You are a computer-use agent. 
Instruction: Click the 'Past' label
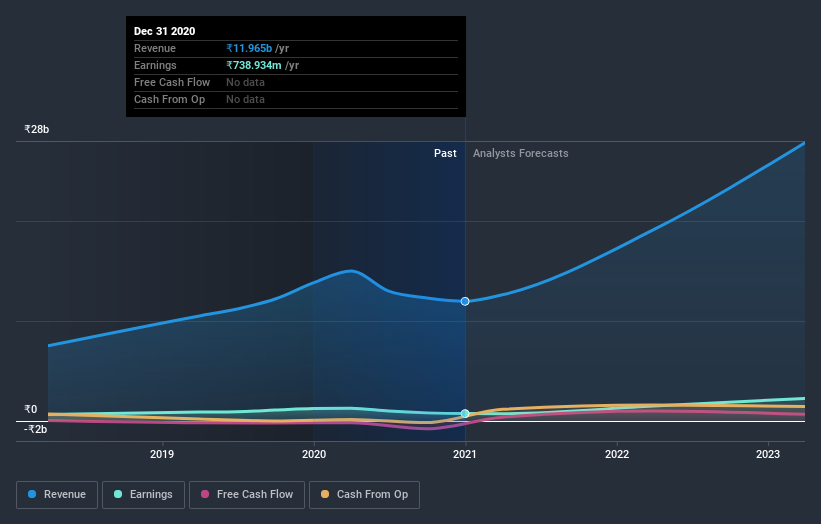(445, 153)
